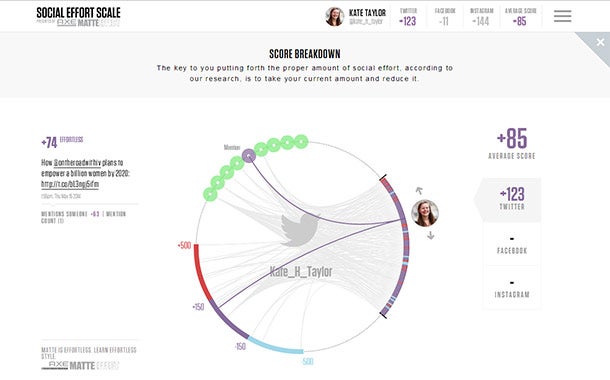Open the tweet's t.co link

[70, 184]
